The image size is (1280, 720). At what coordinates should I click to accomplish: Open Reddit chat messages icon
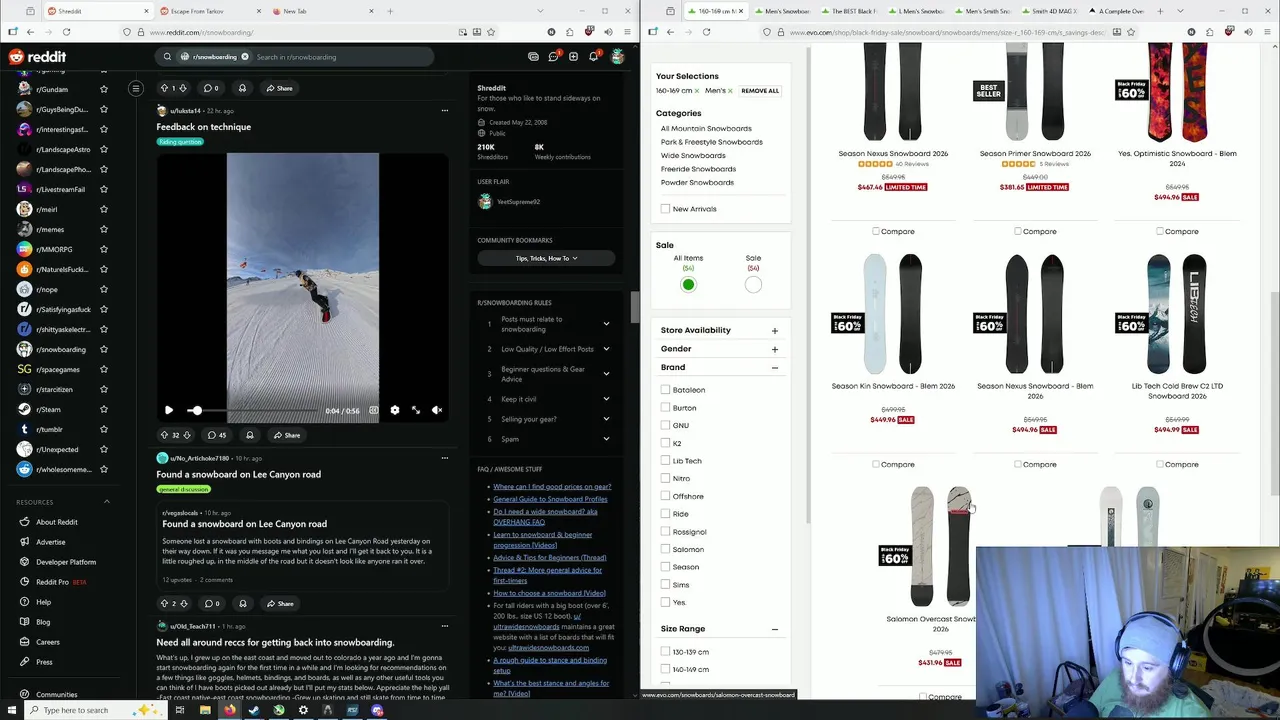(553, 57)
